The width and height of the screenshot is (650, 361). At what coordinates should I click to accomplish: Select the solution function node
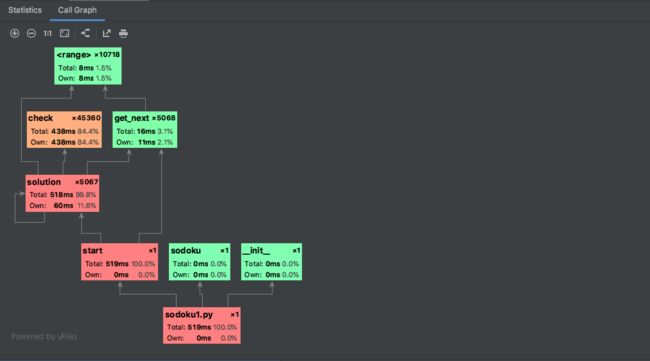pos(62,193)
